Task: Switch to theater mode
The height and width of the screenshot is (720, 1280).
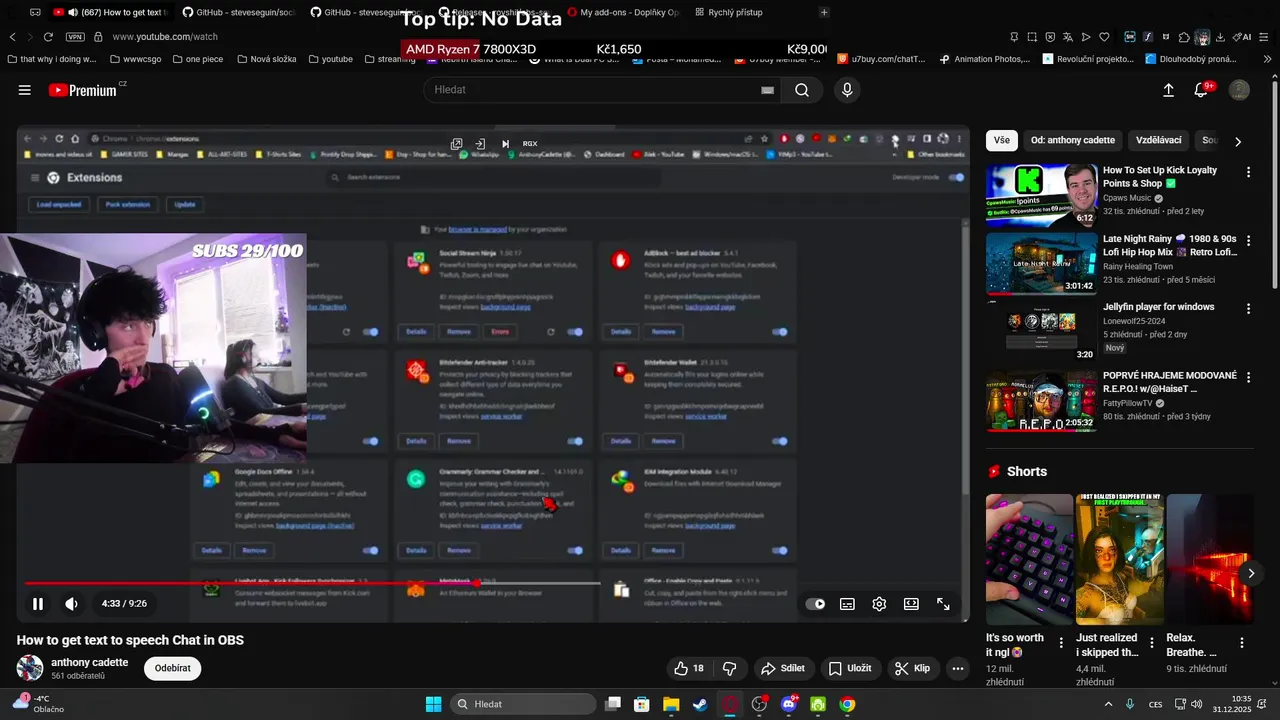Action: point(911,604)
